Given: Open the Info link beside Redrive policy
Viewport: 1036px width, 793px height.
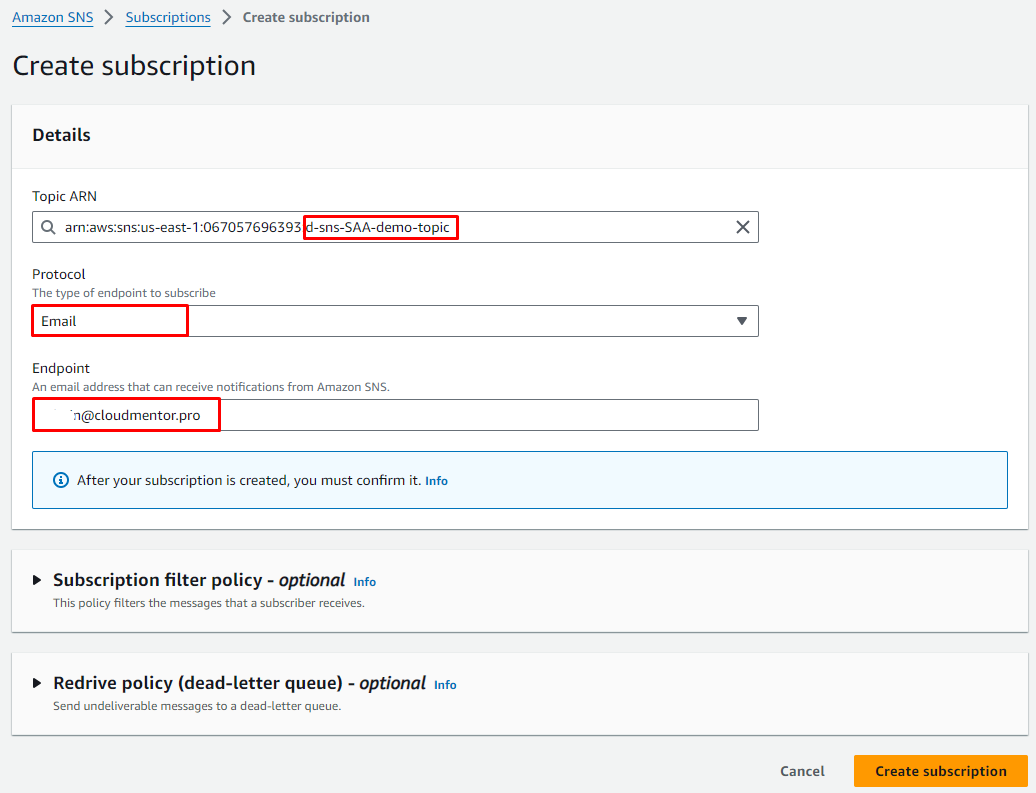Looking at the screenshot, I should (445, 685).
